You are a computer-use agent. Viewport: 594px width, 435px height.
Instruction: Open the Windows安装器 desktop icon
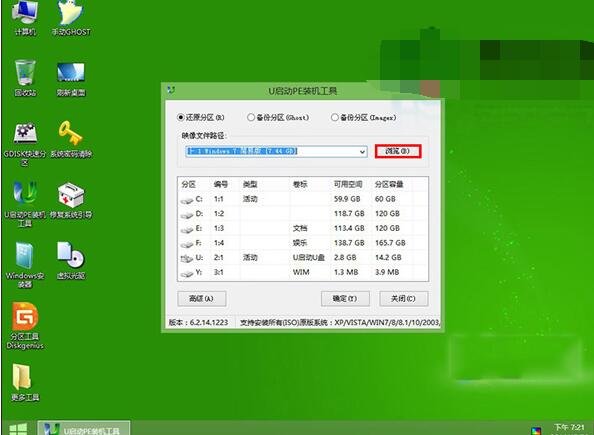25,265
